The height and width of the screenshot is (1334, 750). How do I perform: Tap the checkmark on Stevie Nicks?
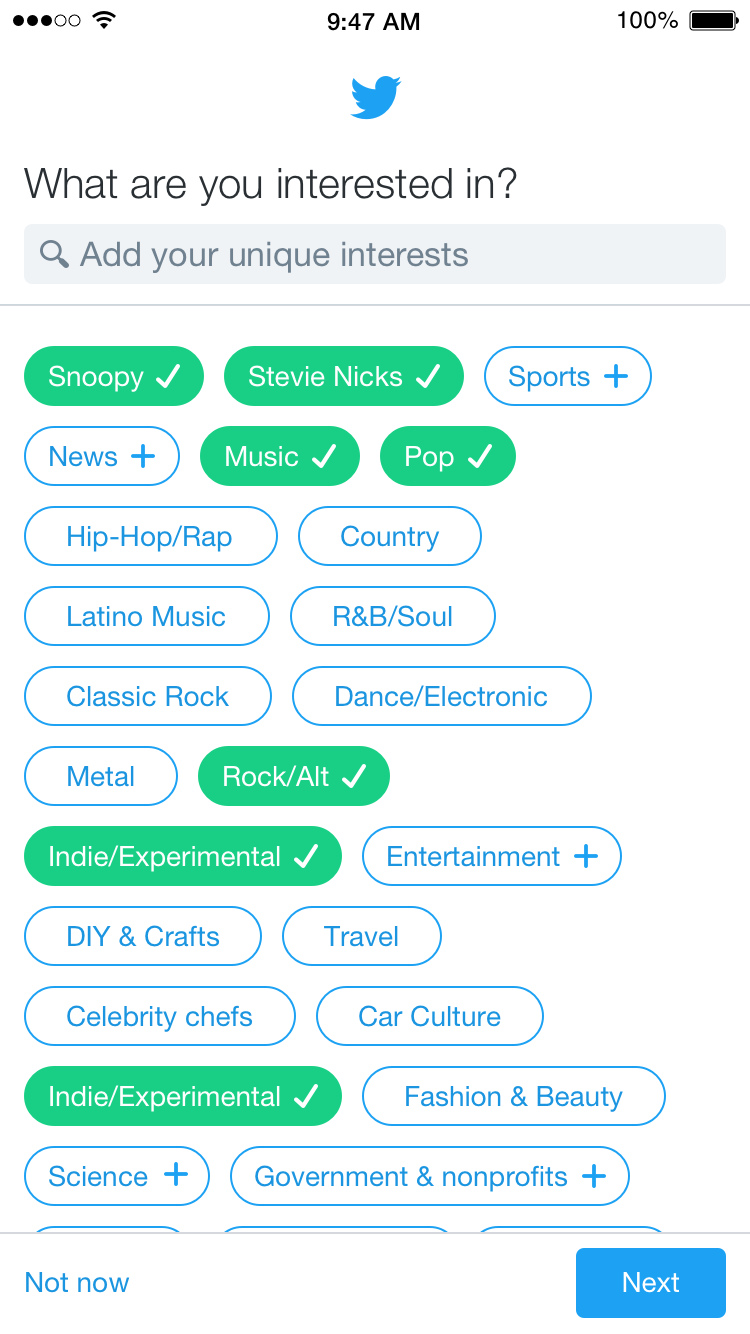point(428,377)
